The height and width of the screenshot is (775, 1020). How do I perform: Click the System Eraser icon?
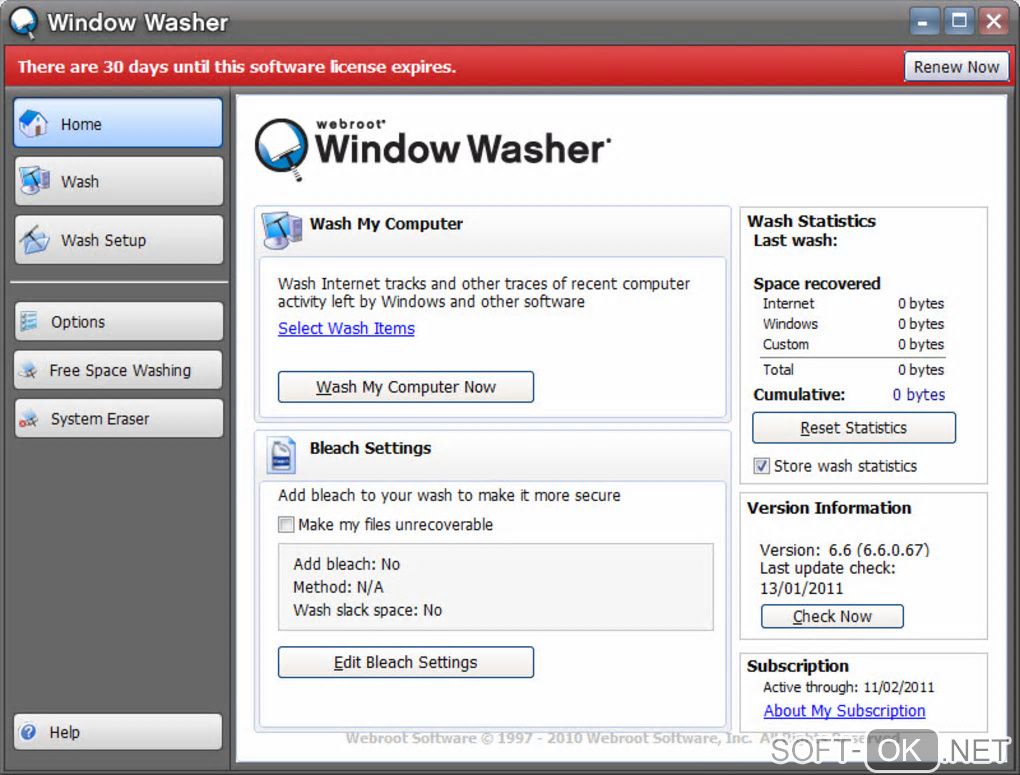point(29,419)
